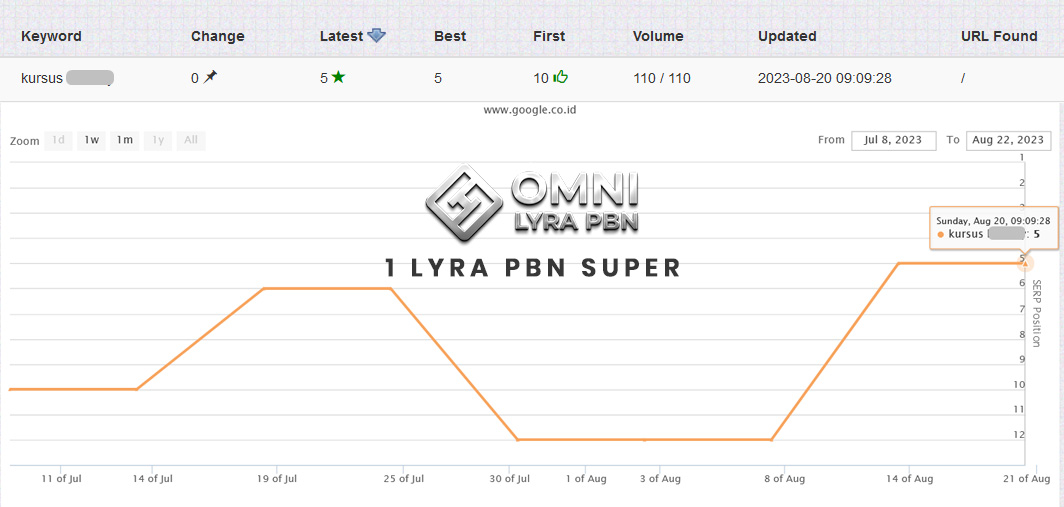This screenshot has width=1064, height=507.
Task: Click the URL Found value slash
Action: 963,79
